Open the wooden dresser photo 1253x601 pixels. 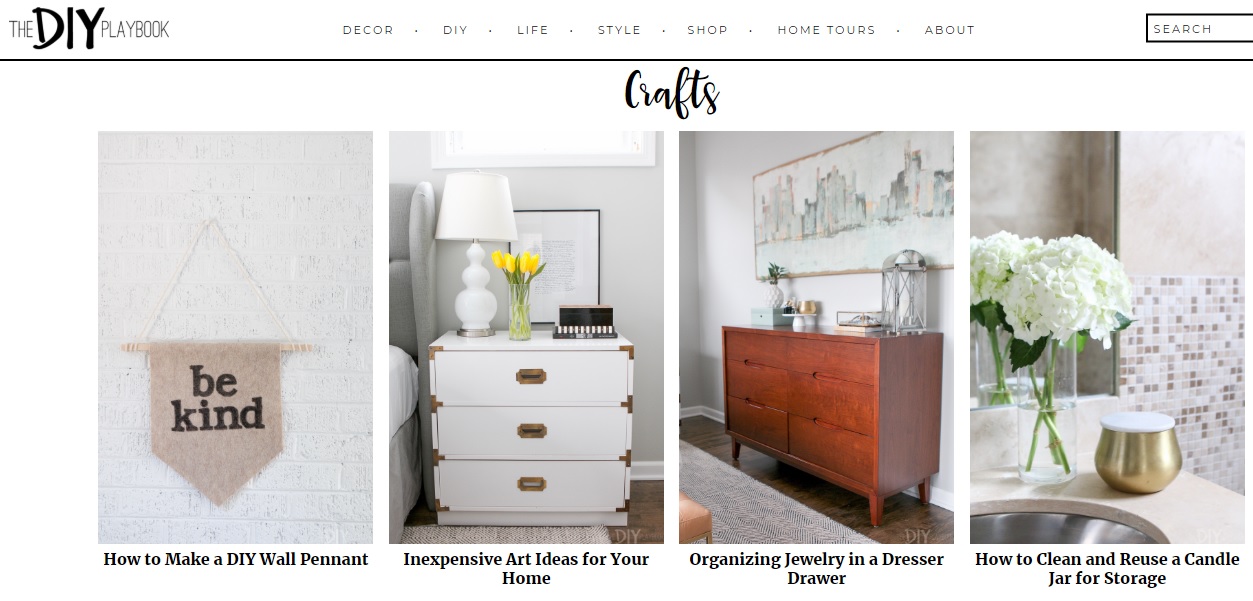[816, 337]
